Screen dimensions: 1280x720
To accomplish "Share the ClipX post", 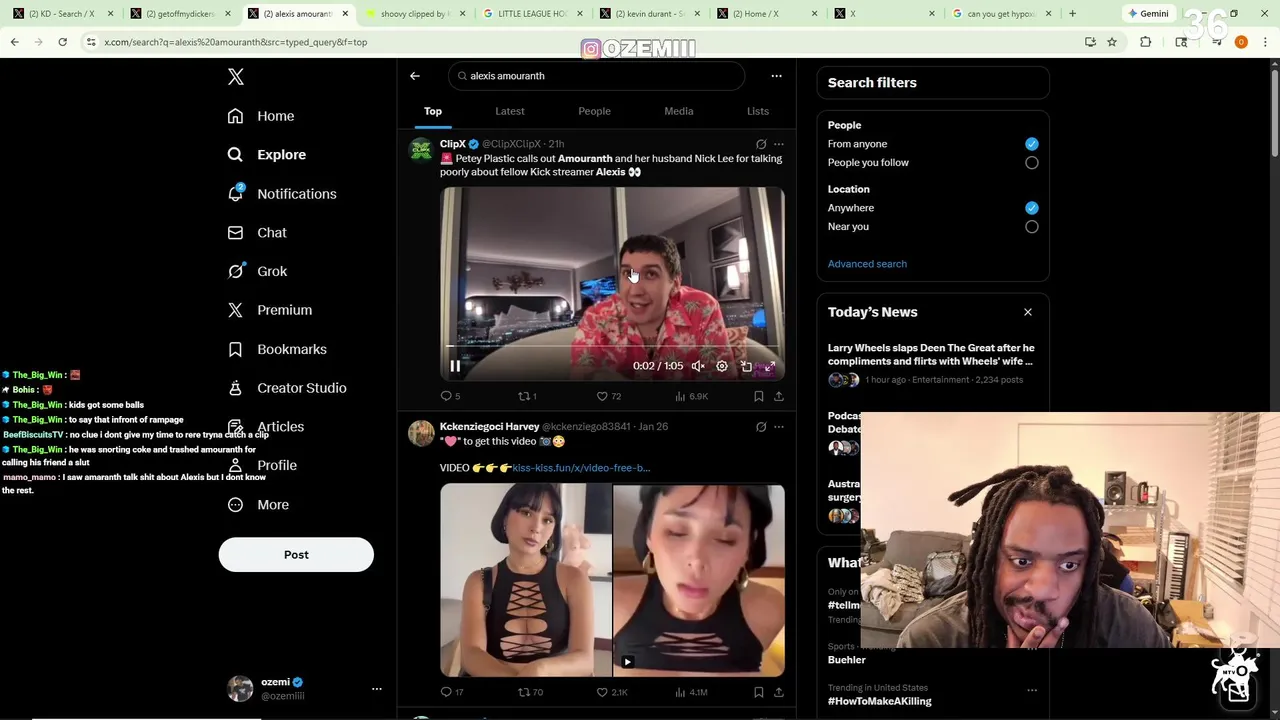I will point(779,396).
